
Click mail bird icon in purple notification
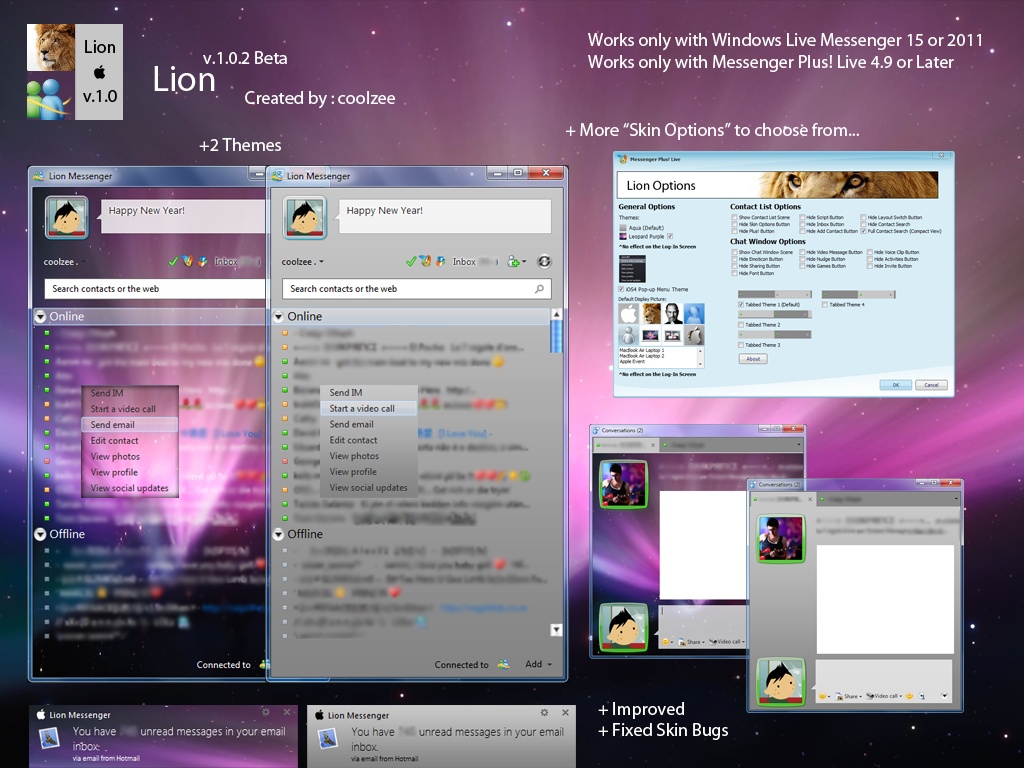pyautogui.click(x=49, y=737)
